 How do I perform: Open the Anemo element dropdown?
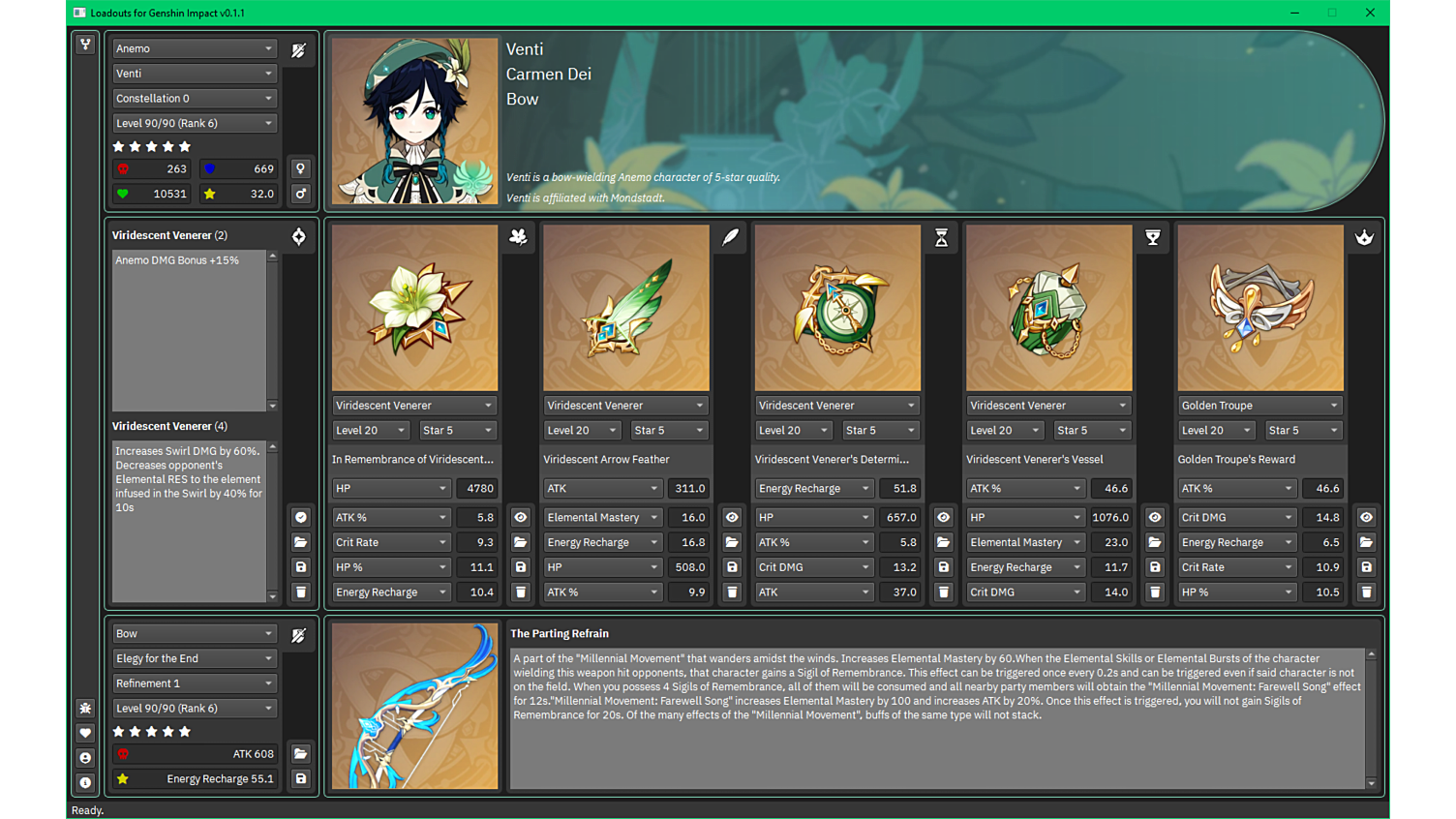(x=195, y=48)
